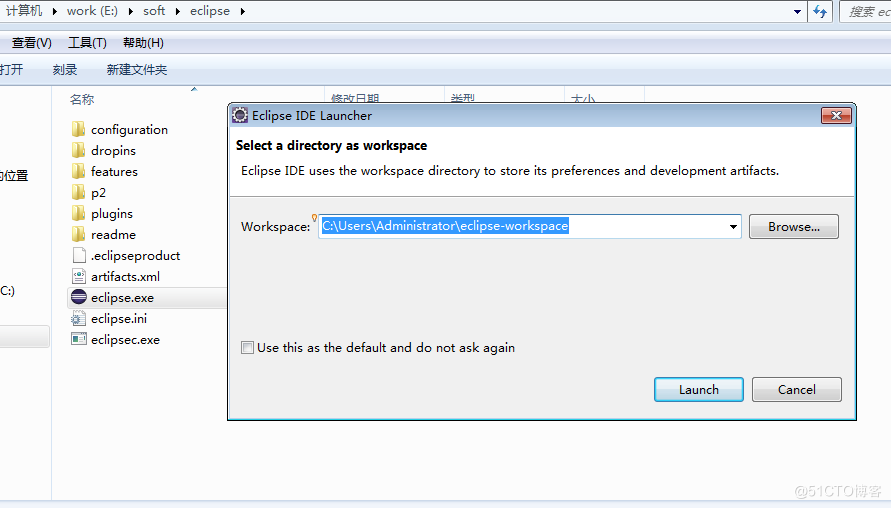Click the address bar refresh icon
The width and height of the screenshot is (891, 508).
[x=820, y=11]
